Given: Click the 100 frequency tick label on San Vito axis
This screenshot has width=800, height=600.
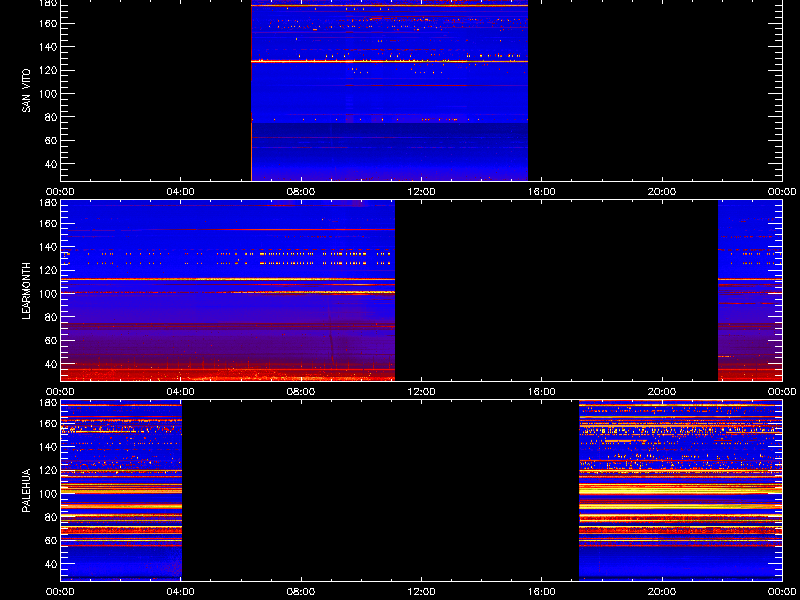Looking at the screenshot, I should (x=48, y=94).
